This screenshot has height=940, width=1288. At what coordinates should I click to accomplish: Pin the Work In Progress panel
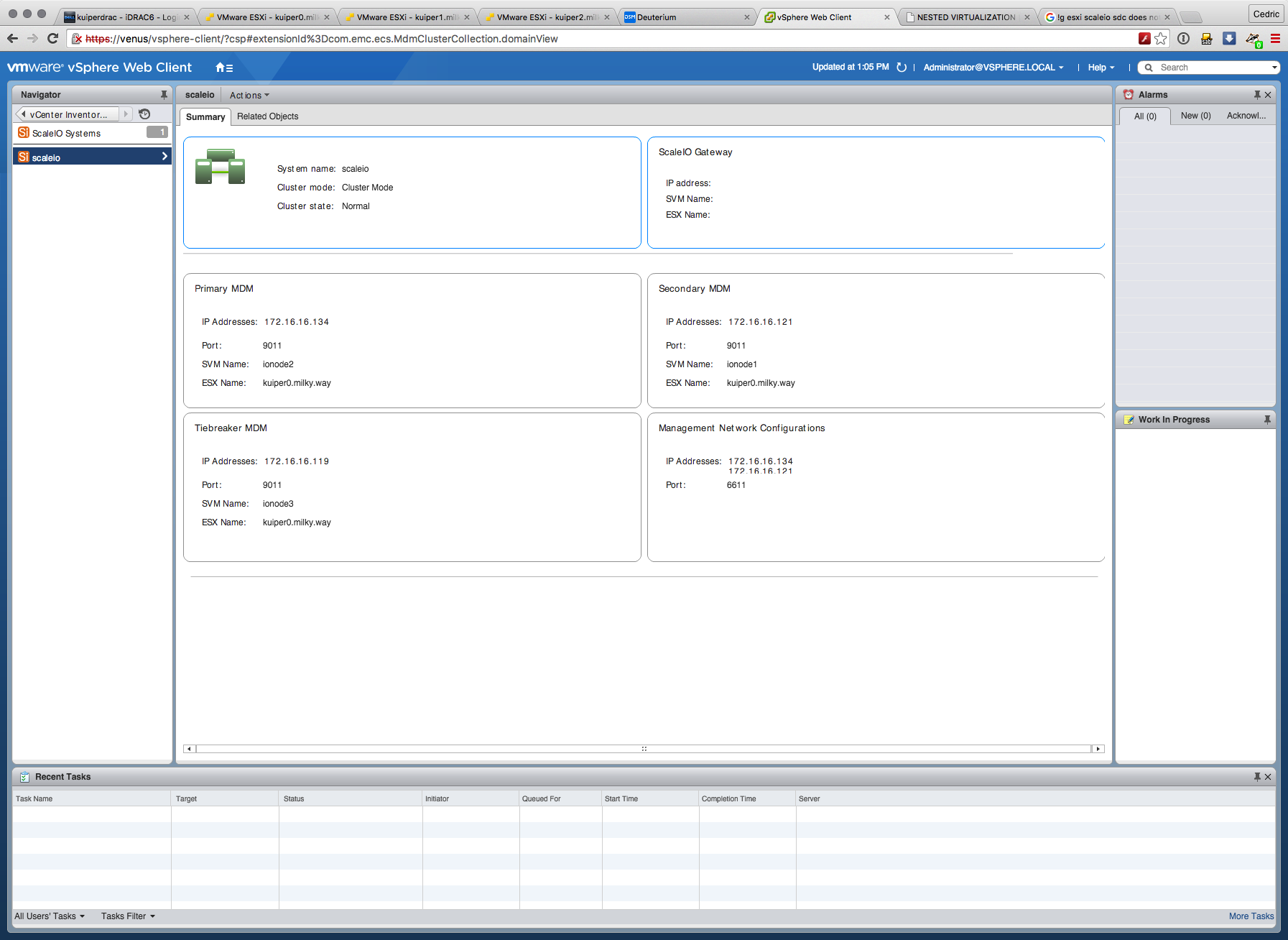pos(1267,420)
